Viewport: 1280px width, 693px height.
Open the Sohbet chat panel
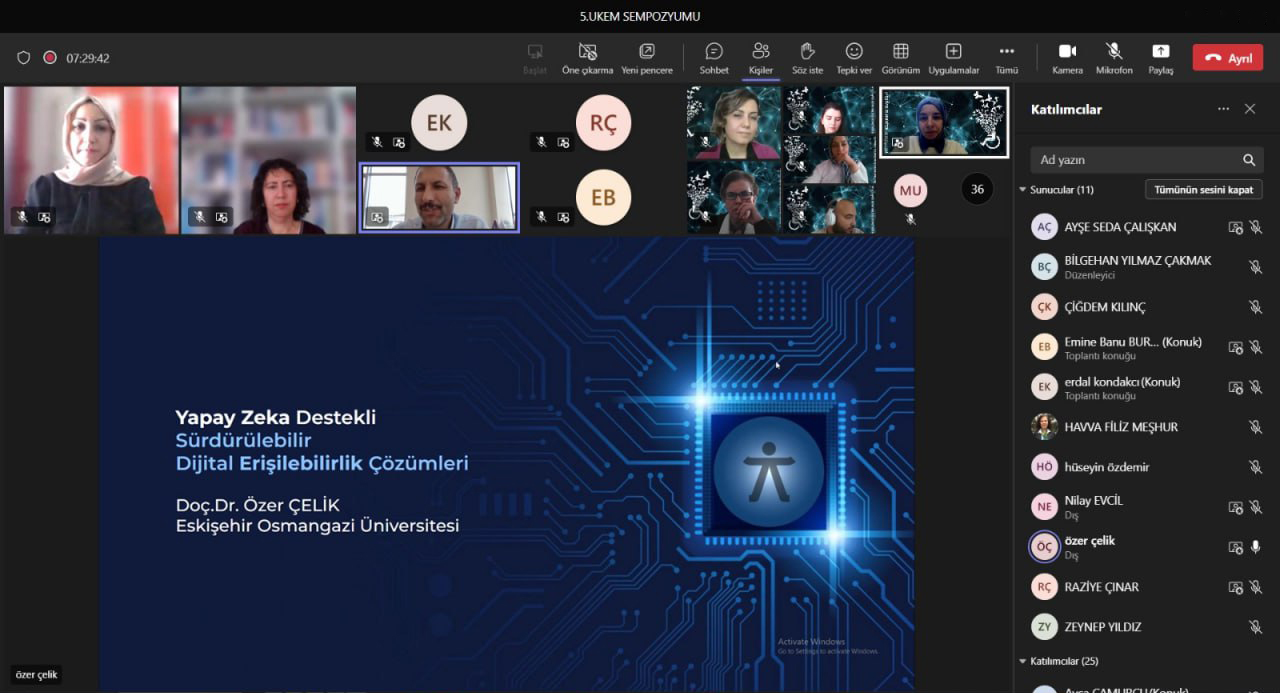(713, 58)
